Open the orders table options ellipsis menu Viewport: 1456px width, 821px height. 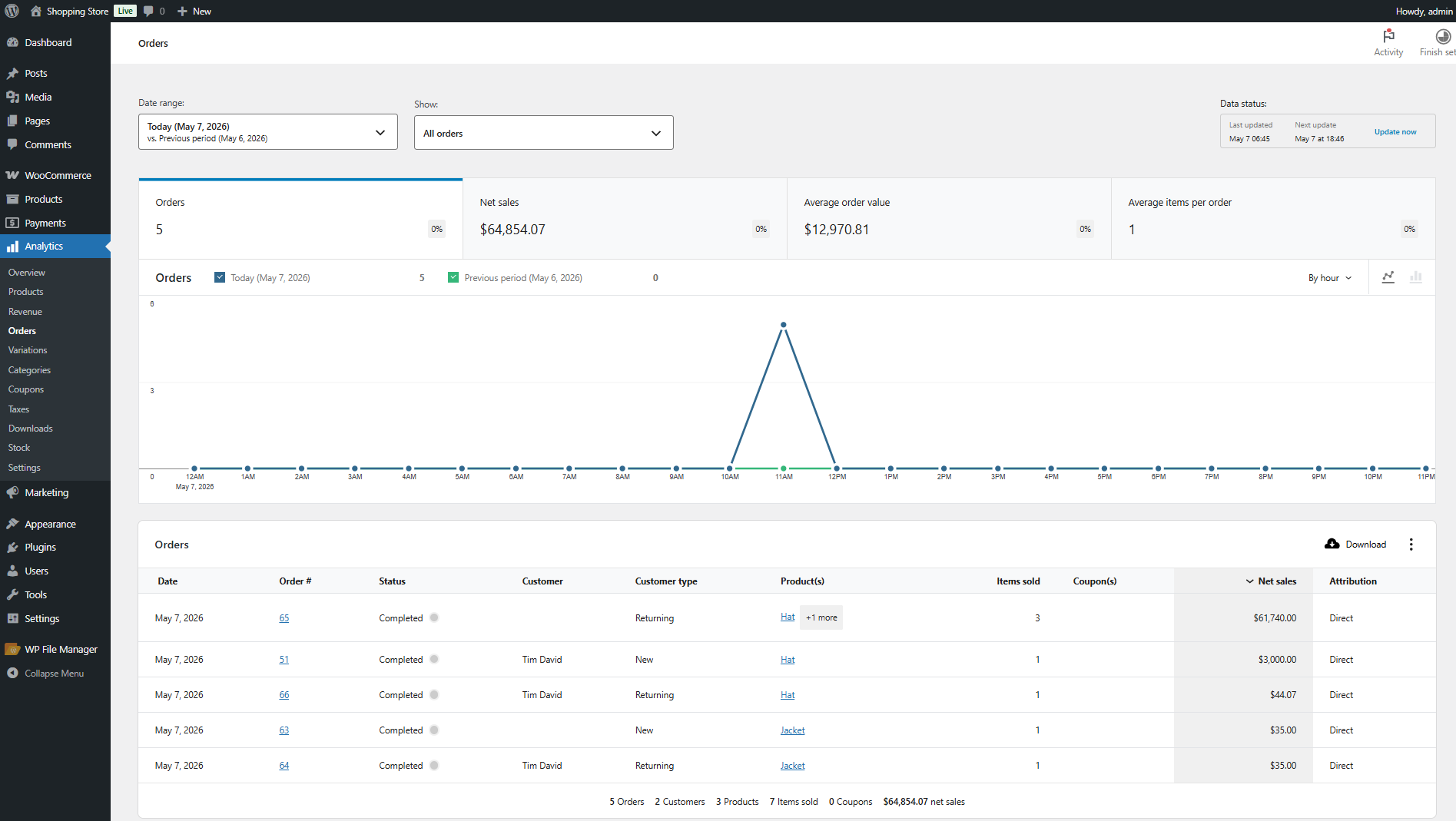(1411, 545)
